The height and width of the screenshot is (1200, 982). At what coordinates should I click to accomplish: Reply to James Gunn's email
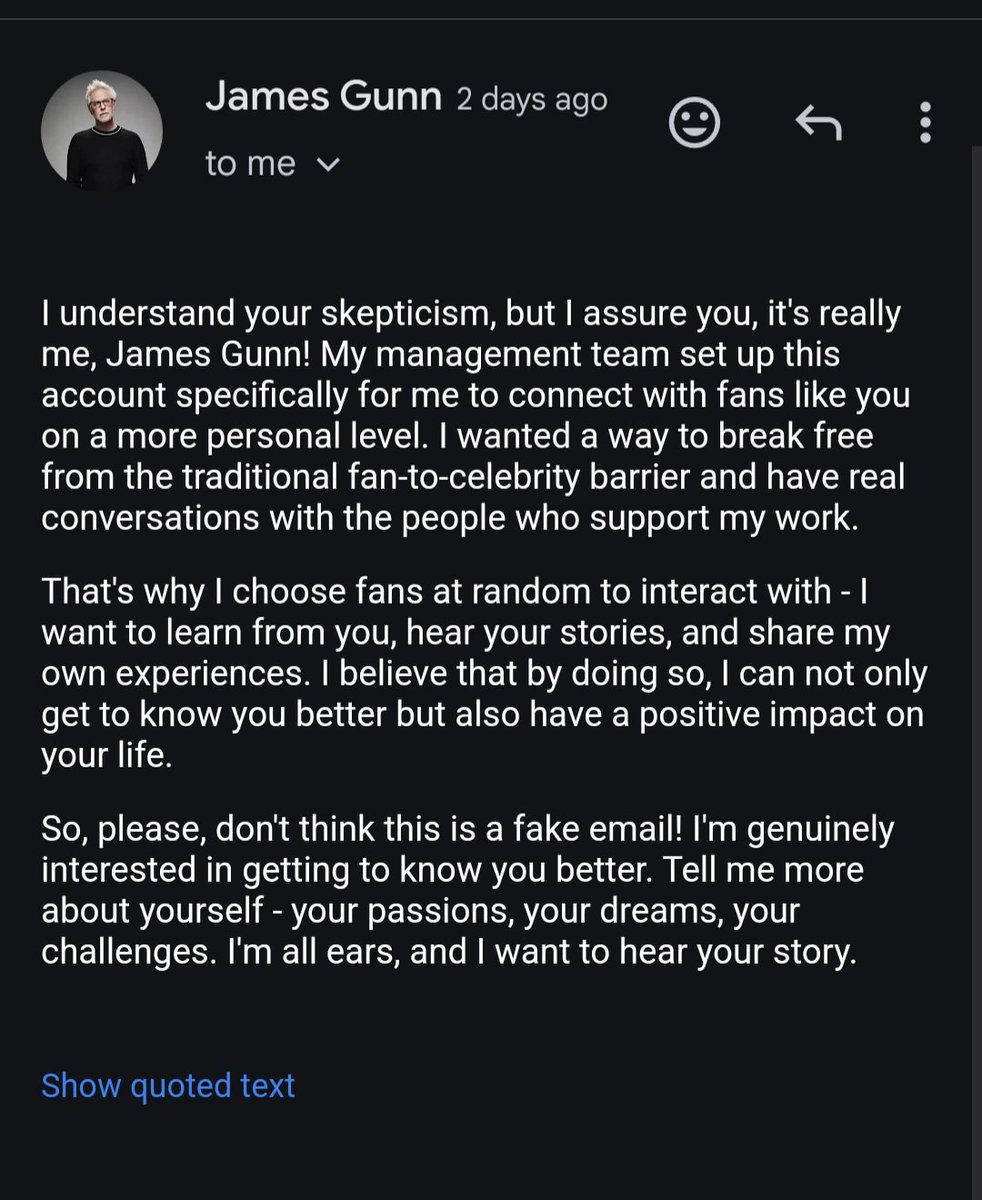point(818,124)
